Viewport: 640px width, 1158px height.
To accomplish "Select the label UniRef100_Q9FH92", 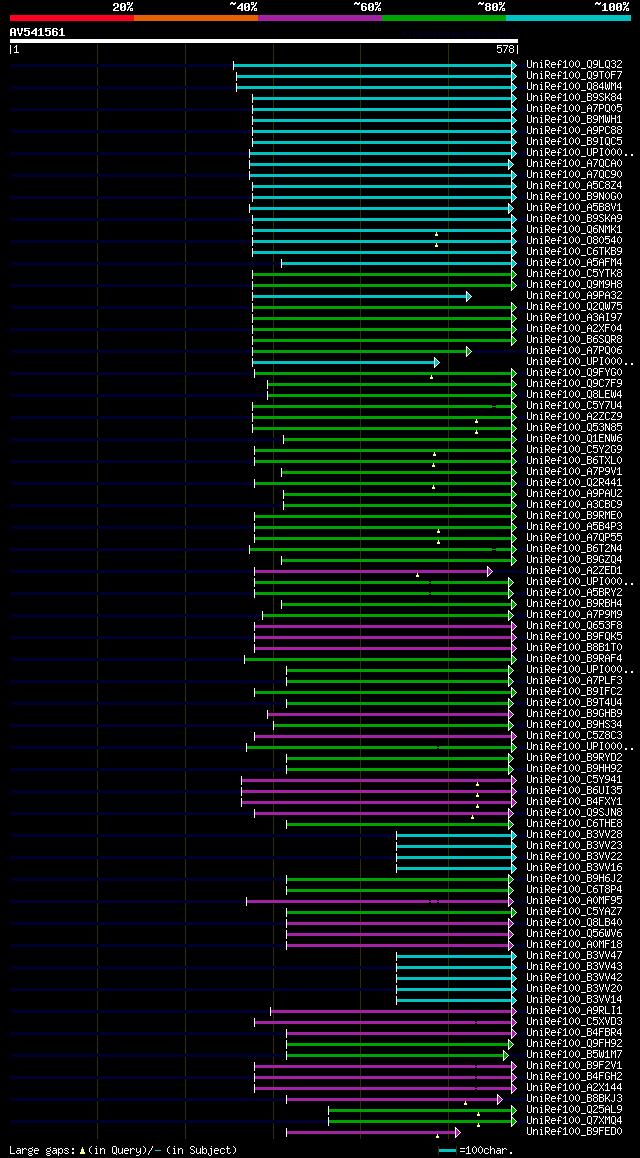I will pos(574,1044).
